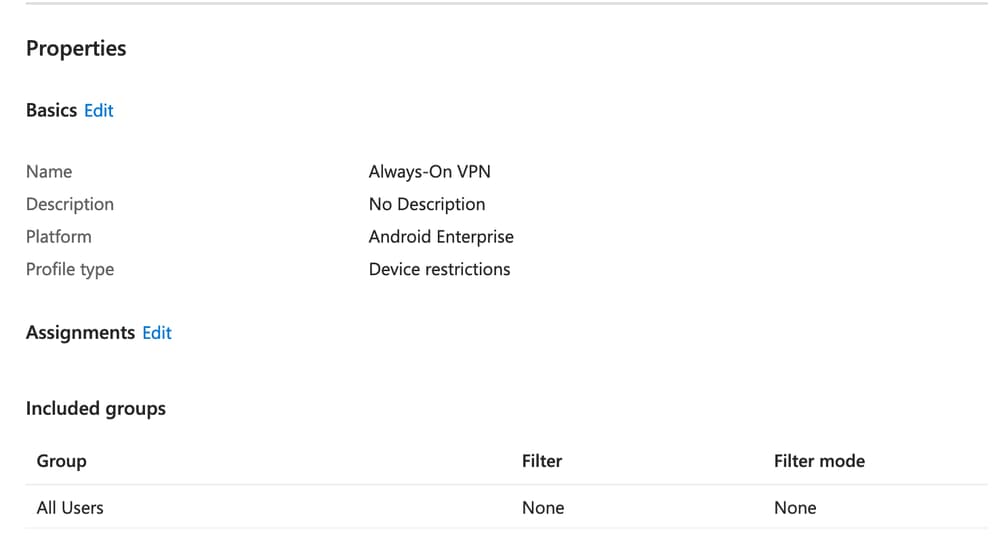This screenshot has height=549, width=999.
Task: Click the Edit link beside Basics
Action: pyautogui.click(x=98, y=111)
